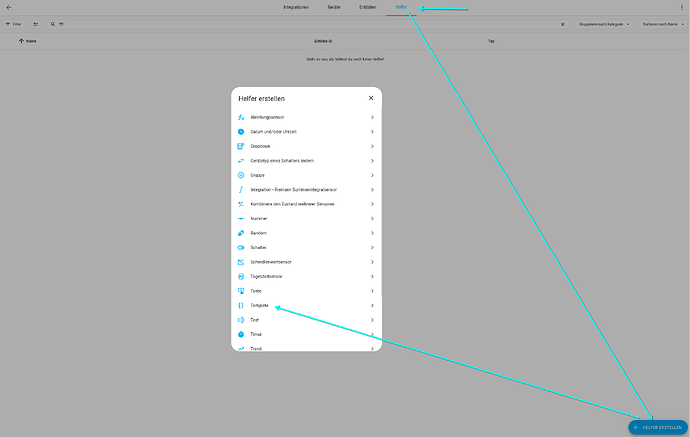This screenshot has width=690, height=437.
Task: Click into the search input field
Action: 300,23
